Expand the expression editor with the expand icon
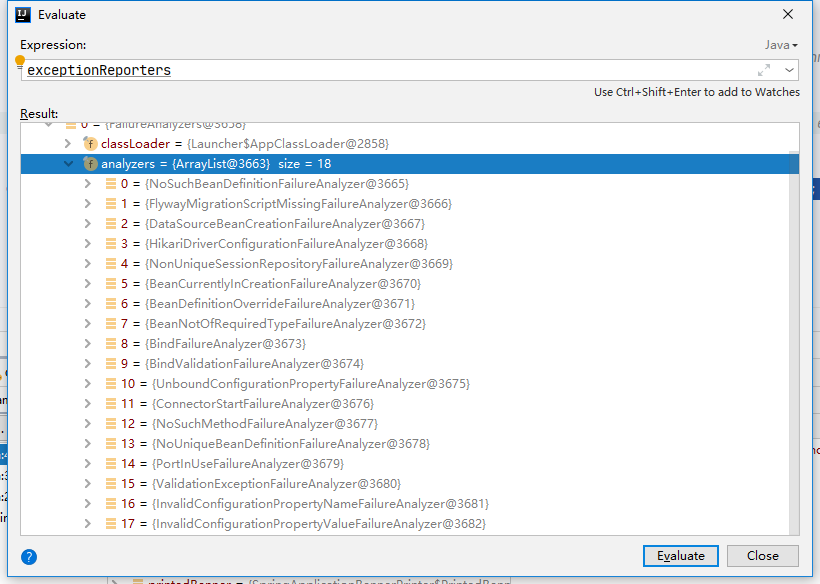Screen dimensions: 820x584 [764, 70]
